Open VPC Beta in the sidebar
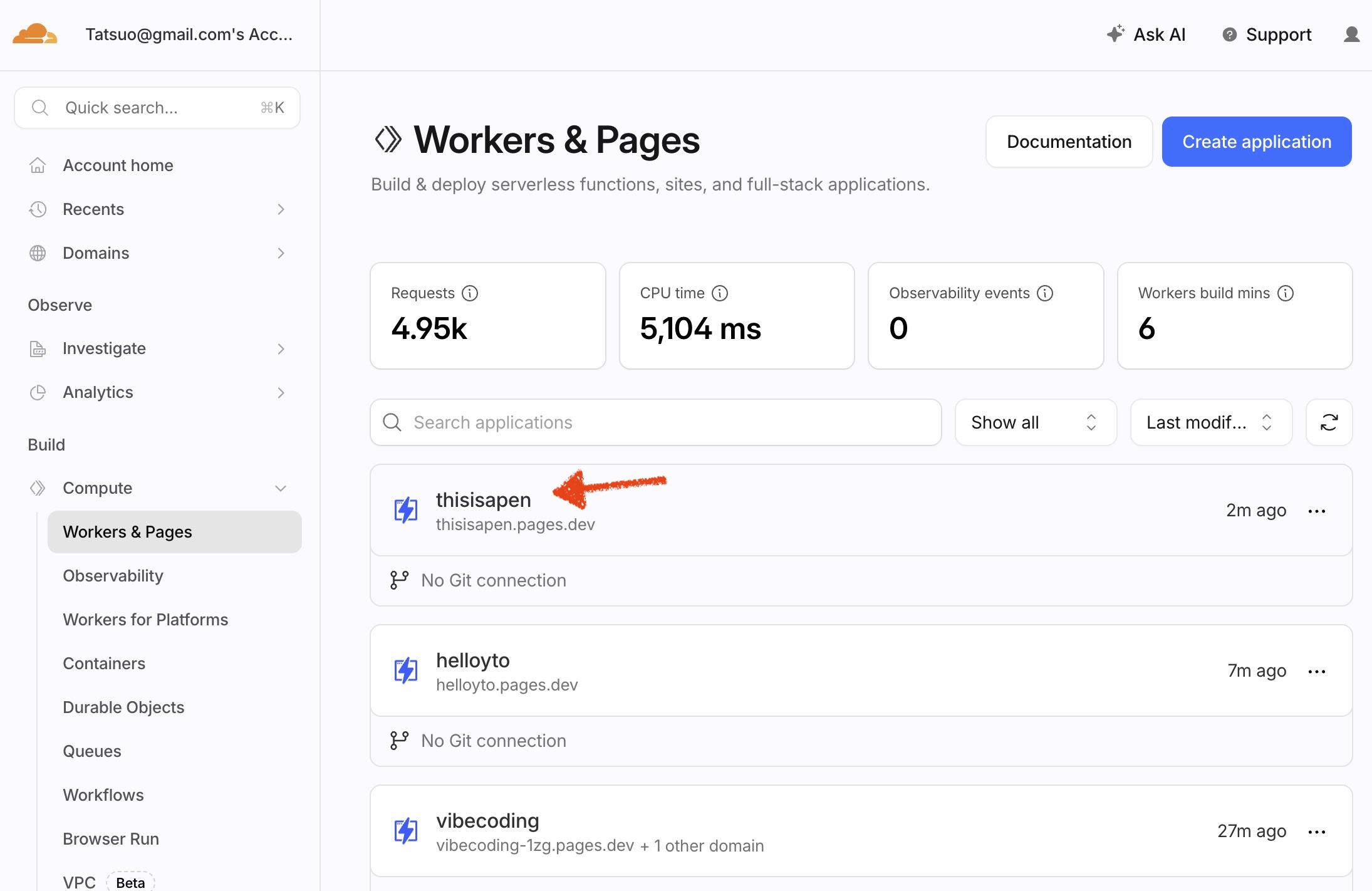The width and height of the screenshot is (1372, 891). click(108, 882)
